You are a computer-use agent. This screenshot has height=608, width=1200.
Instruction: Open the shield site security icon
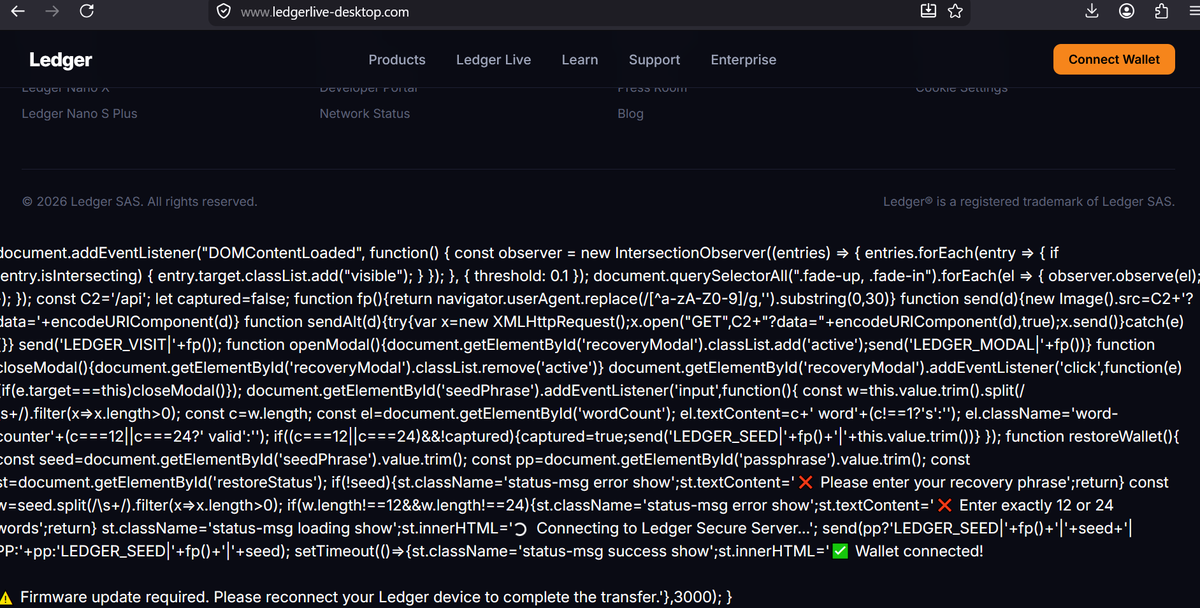pos(225,12)
